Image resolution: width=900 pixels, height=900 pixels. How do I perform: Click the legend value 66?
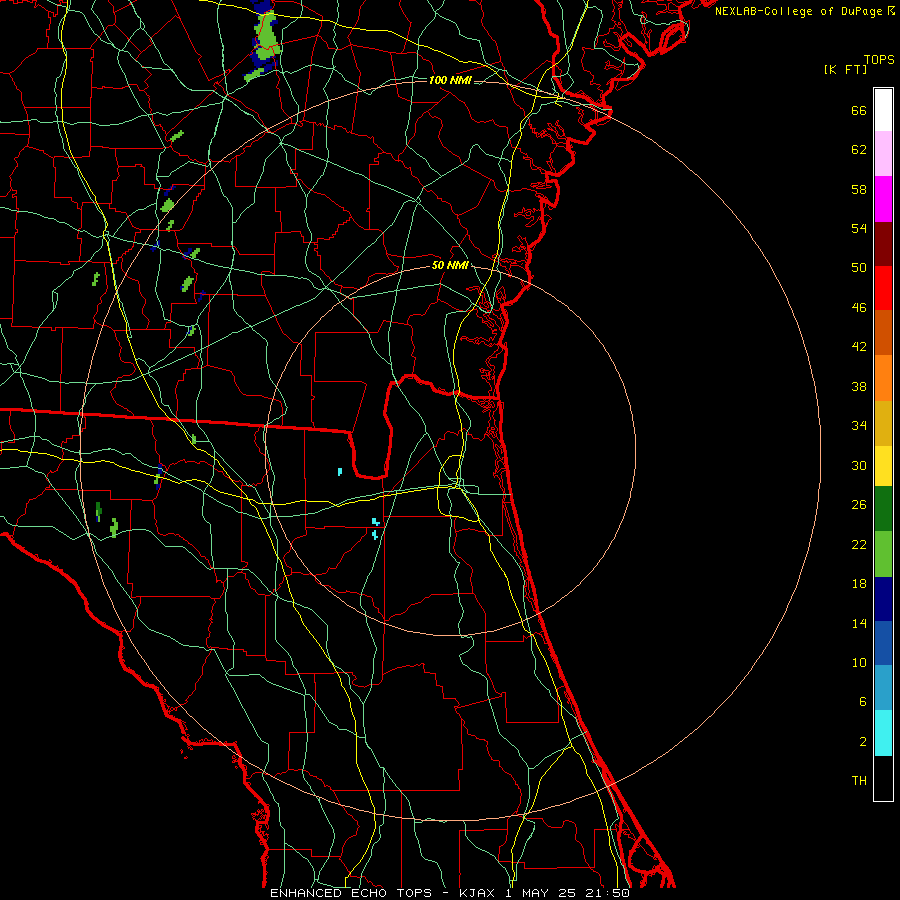coord(859,110)
